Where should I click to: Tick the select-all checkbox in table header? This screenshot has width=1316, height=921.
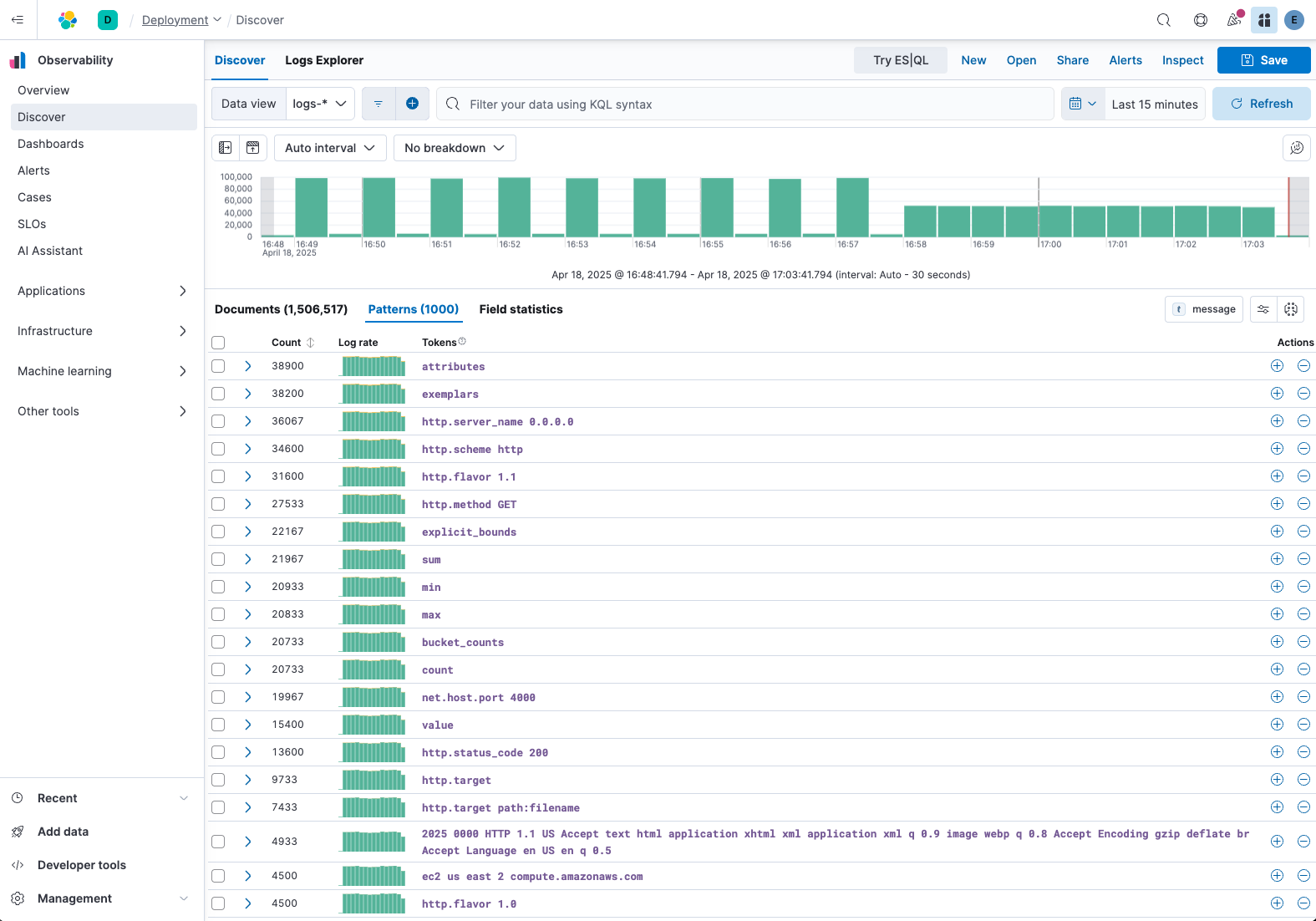click(218, 343)
